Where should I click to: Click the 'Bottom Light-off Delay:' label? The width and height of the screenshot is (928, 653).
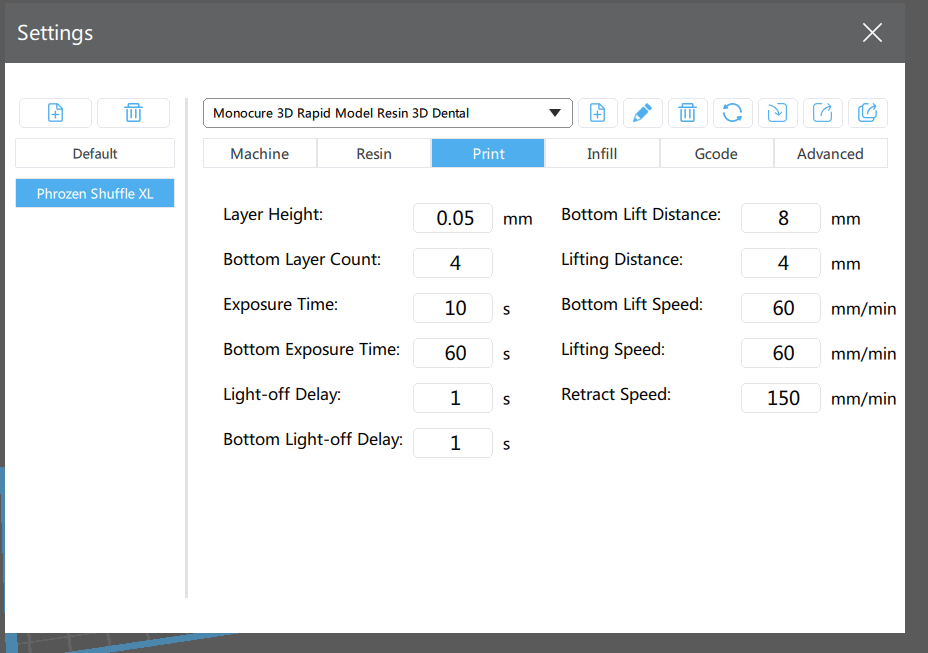coord(313,440)
